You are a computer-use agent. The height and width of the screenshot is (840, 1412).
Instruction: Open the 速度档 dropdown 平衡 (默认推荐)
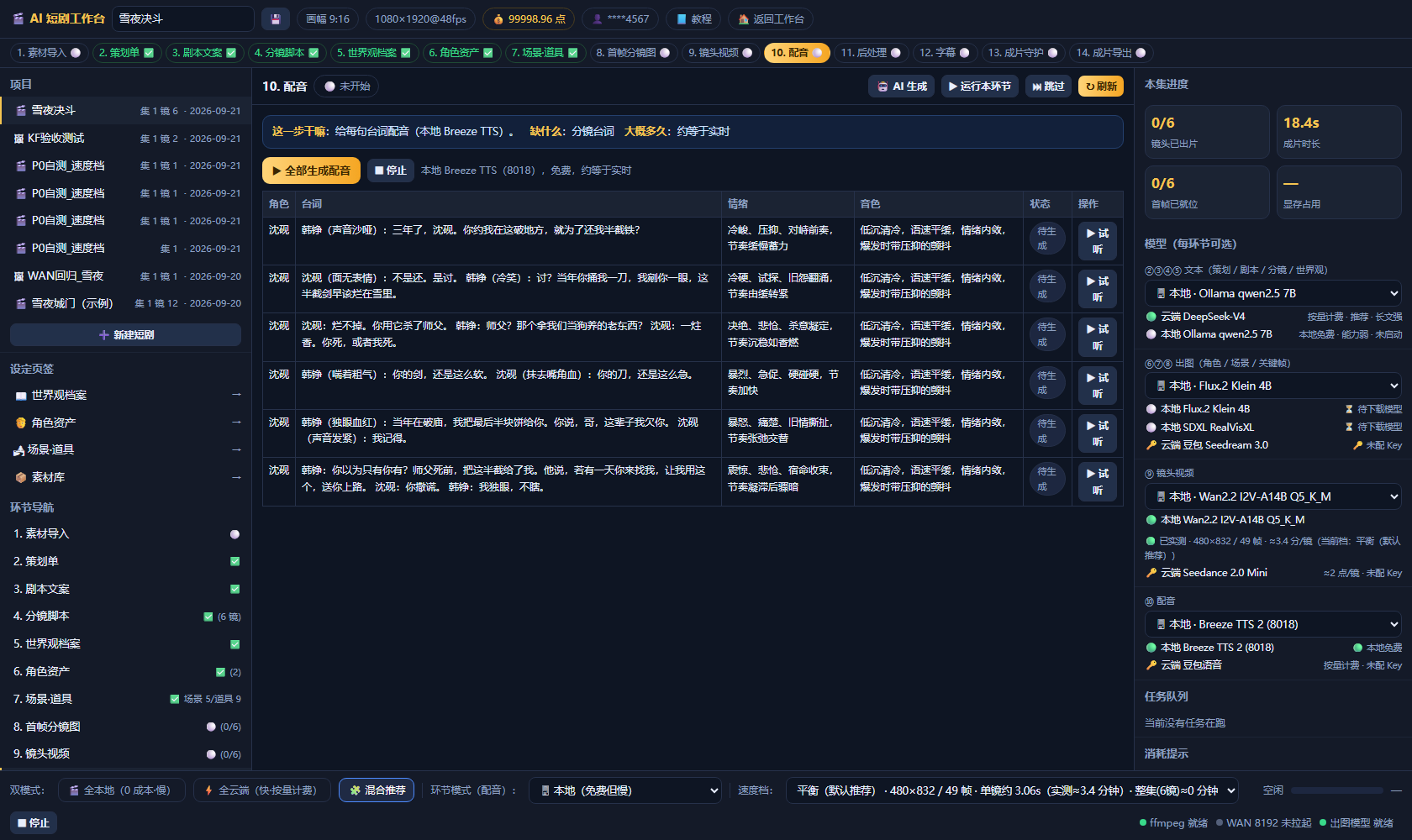(x=1012, y=790)
